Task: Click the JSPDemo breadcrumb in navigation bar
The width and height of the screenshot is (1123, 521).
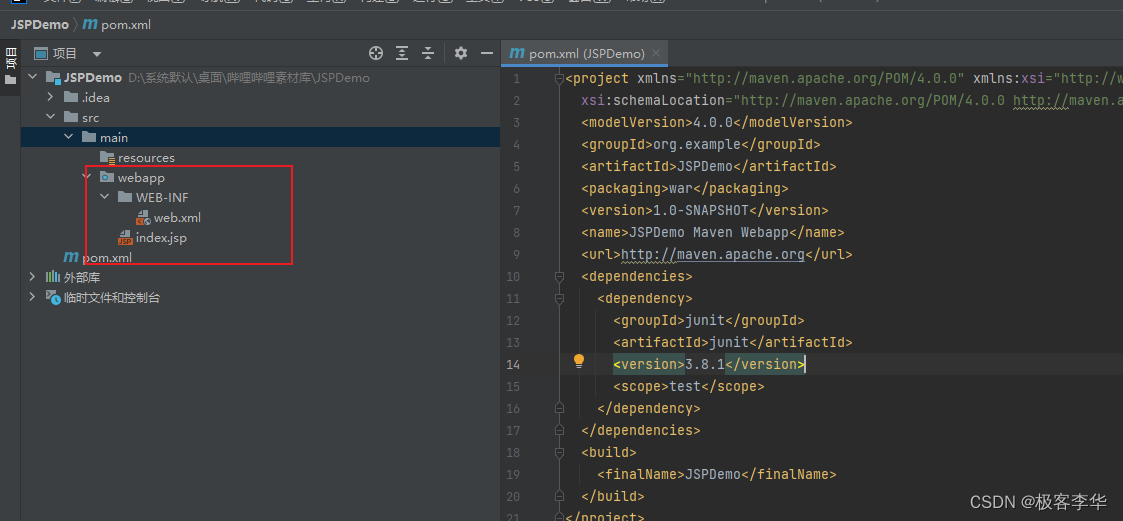Action: [40, 24]
